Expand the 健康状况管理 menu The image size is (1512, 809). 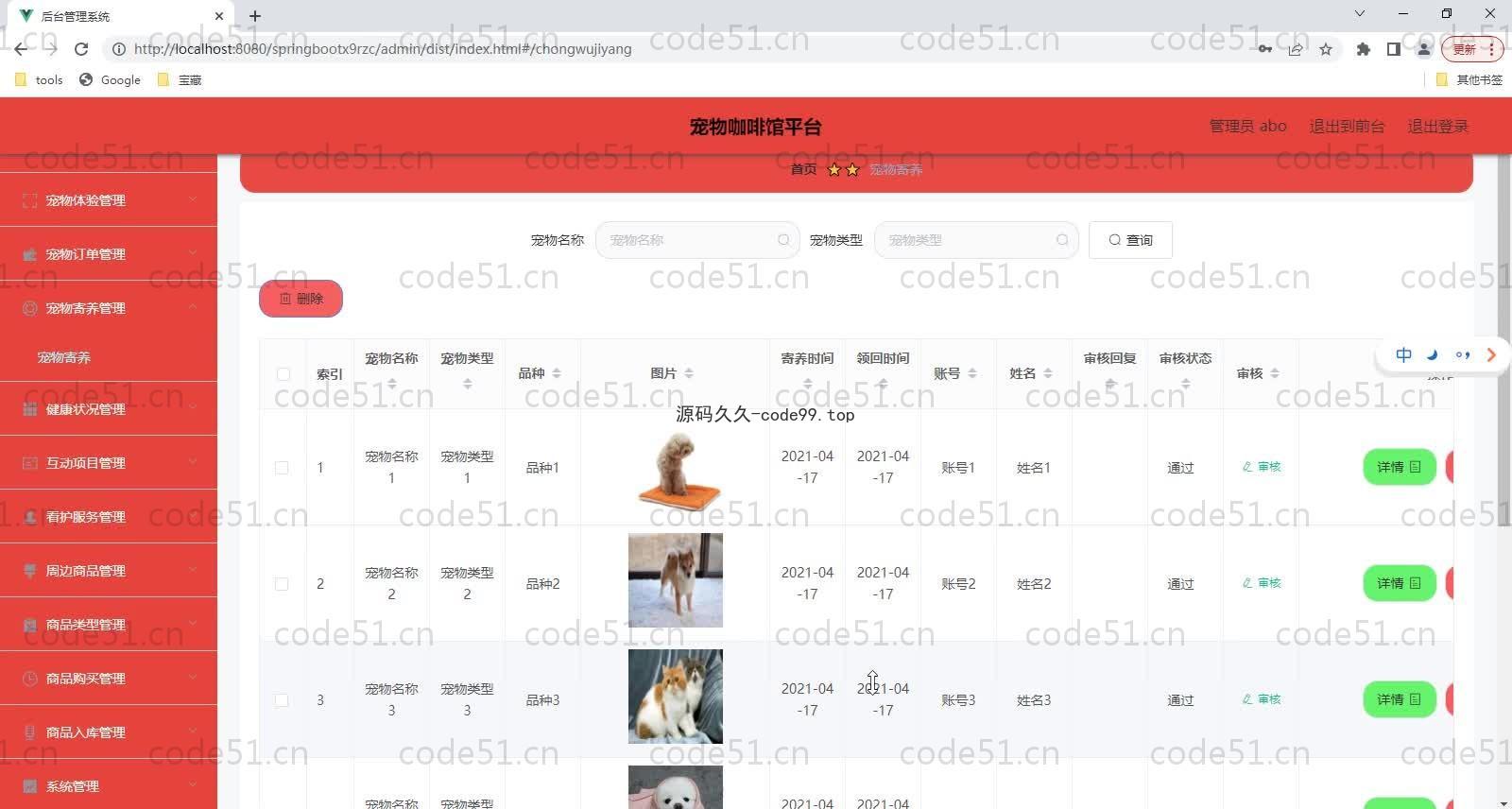pos(109,409)
